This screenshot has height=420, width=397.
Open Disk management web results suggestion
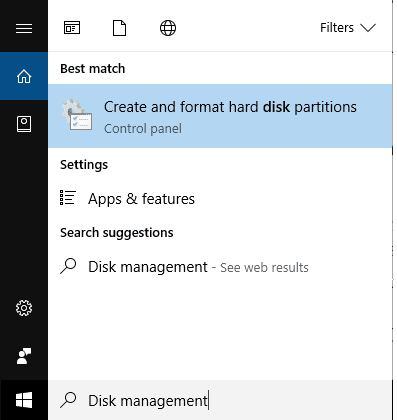[x=220, y=267]
